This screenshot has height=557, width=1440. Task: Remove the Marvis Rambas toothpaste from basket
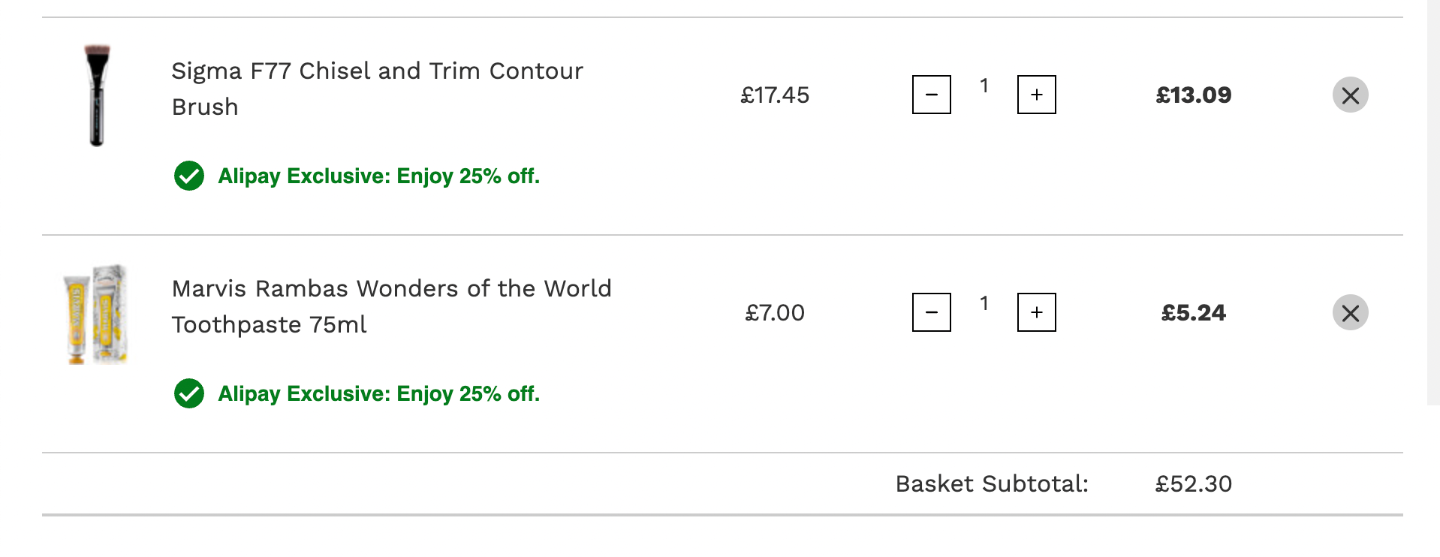(1350, 313)
